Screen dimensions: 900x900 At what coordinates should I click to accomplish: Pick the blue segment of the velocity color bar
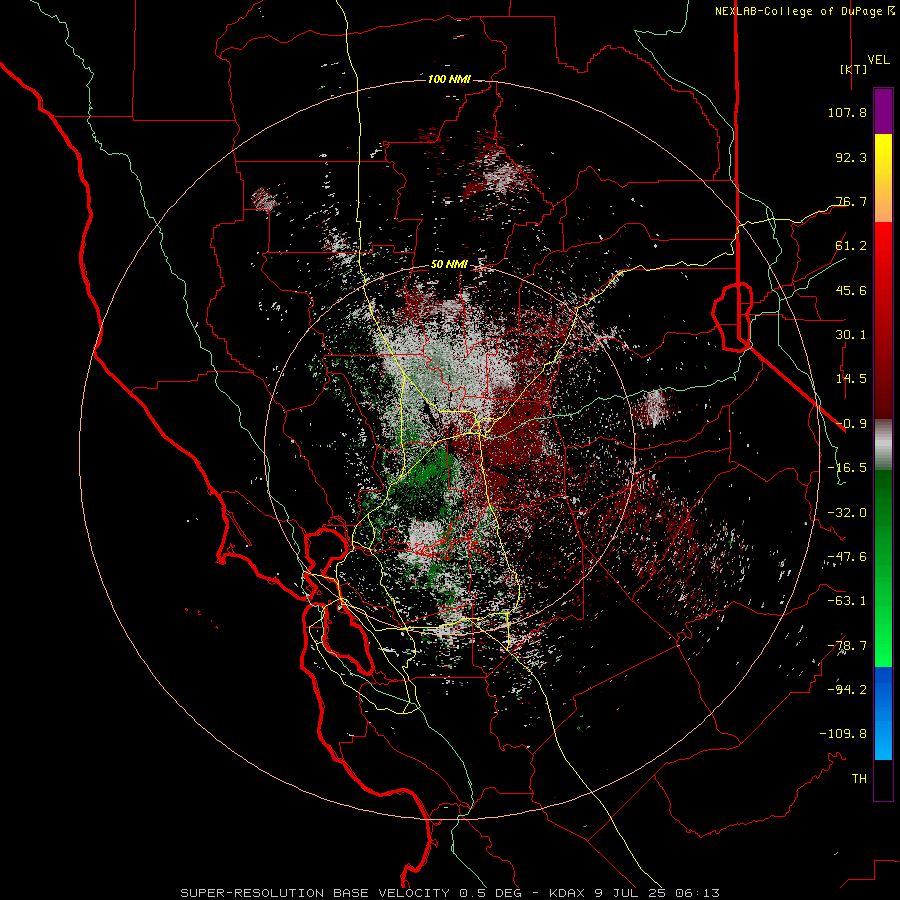883,713
